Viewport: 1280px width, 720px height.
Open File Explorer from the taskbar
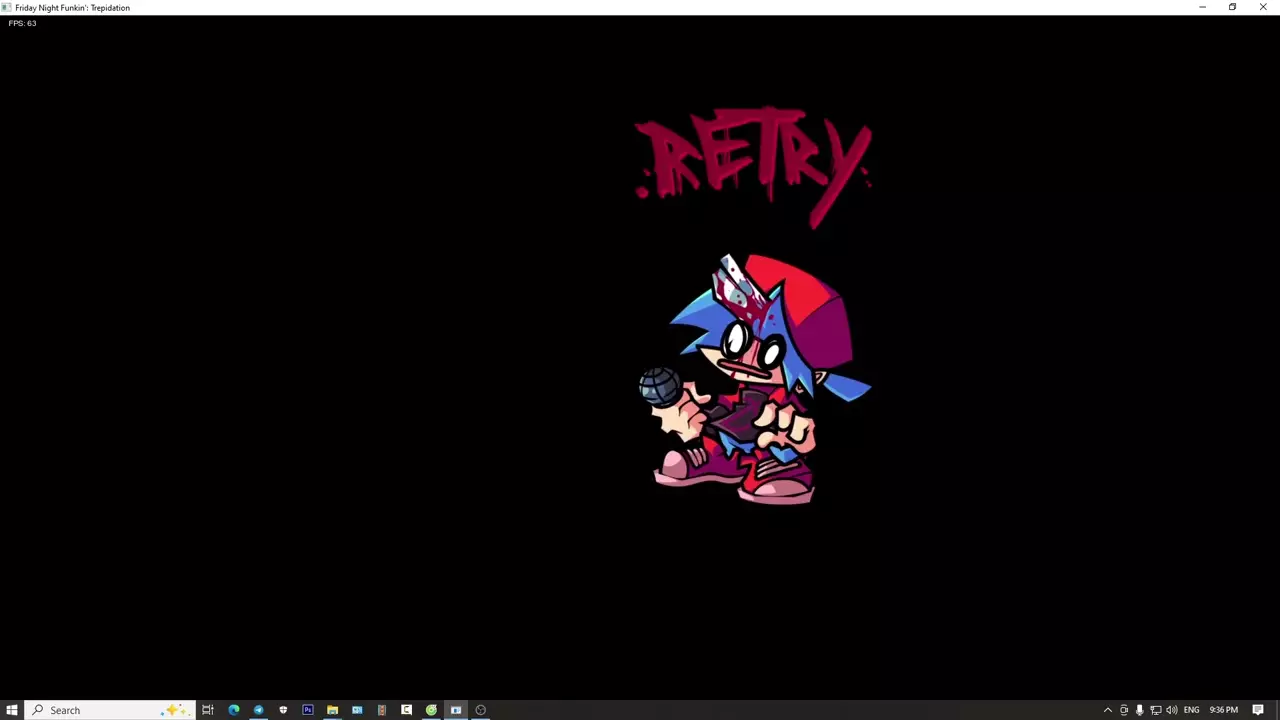tap(332, 710)
